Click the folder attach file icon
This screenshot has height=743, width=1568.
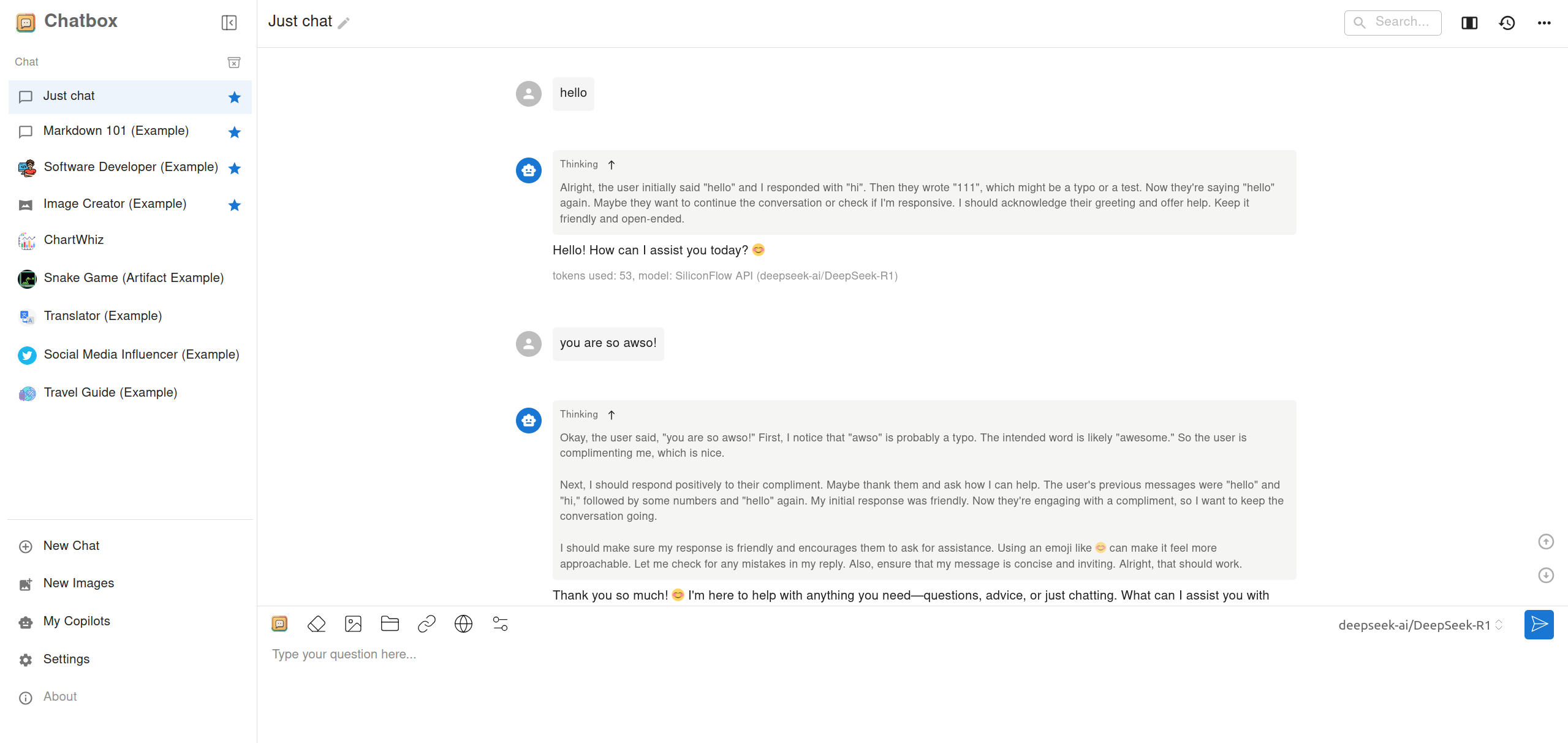click(x=390, y=624)
